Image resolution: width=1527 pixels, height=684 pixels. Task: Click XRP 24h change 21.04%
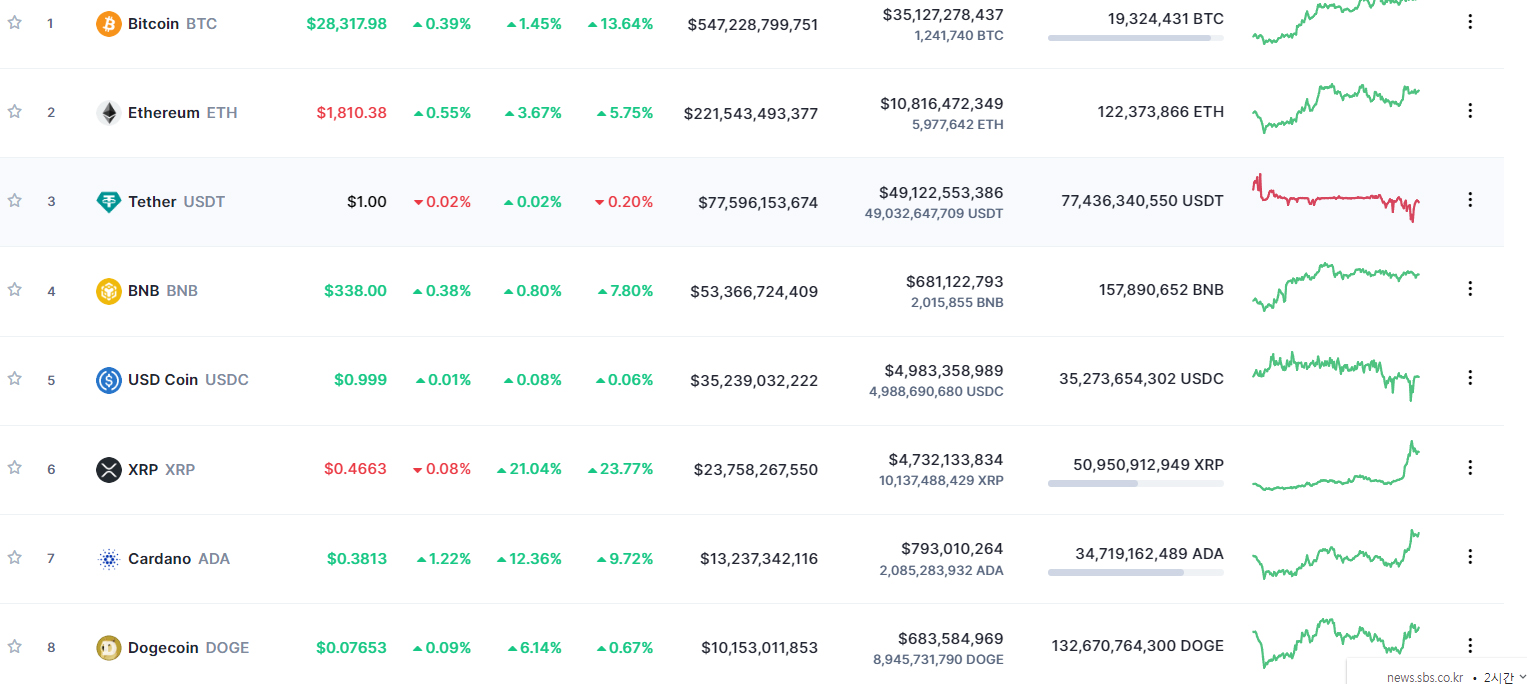529,469
